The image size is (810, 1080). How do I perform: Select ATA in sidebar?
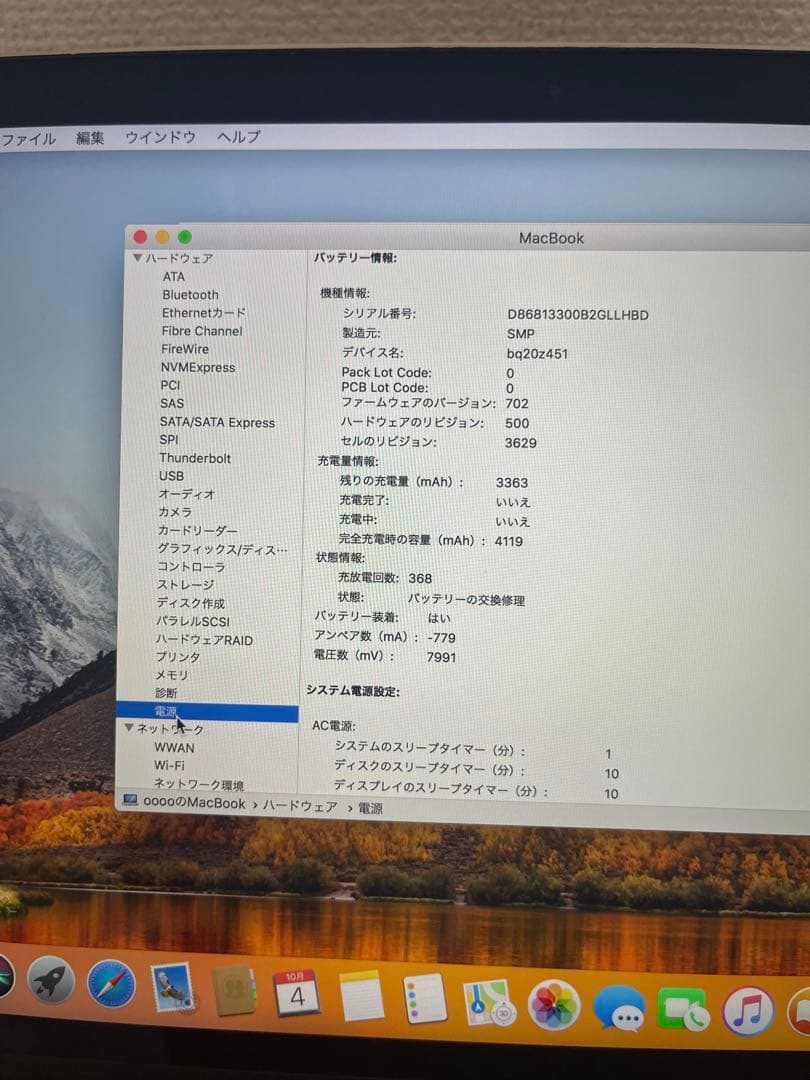[174, 276]
